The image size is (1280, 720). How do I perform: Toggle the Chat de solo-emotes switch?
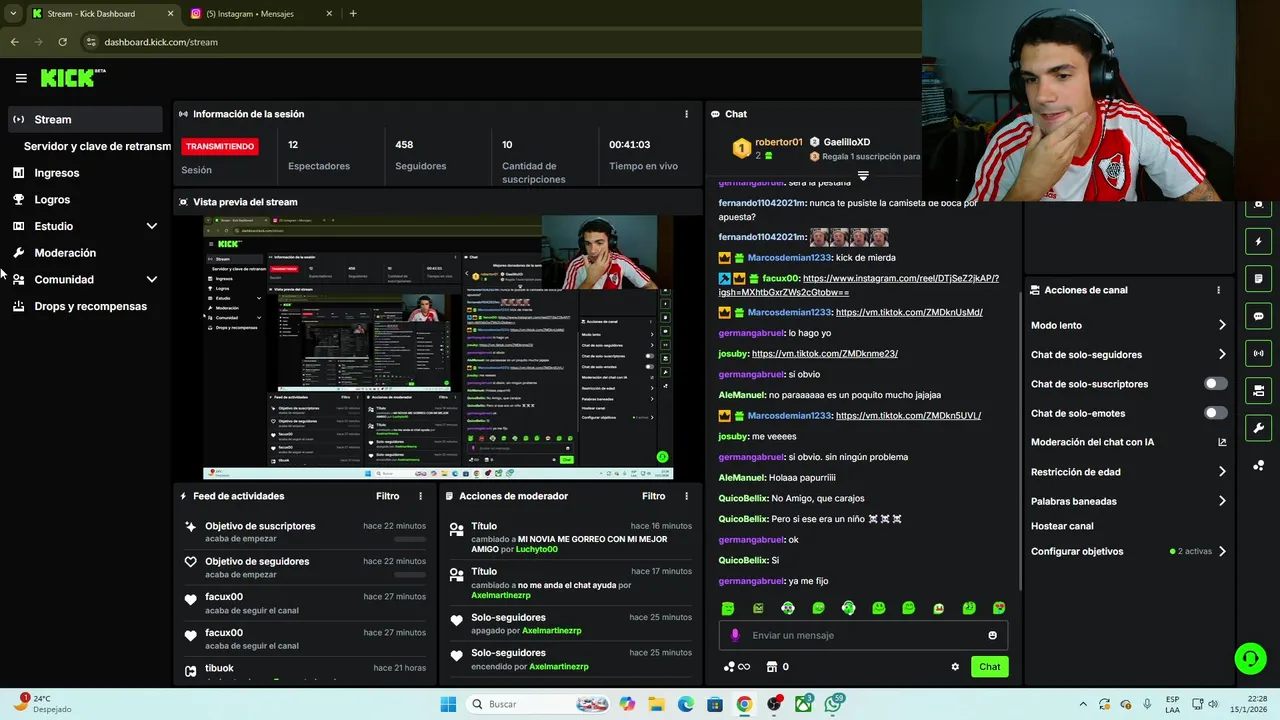(1215, 413)
